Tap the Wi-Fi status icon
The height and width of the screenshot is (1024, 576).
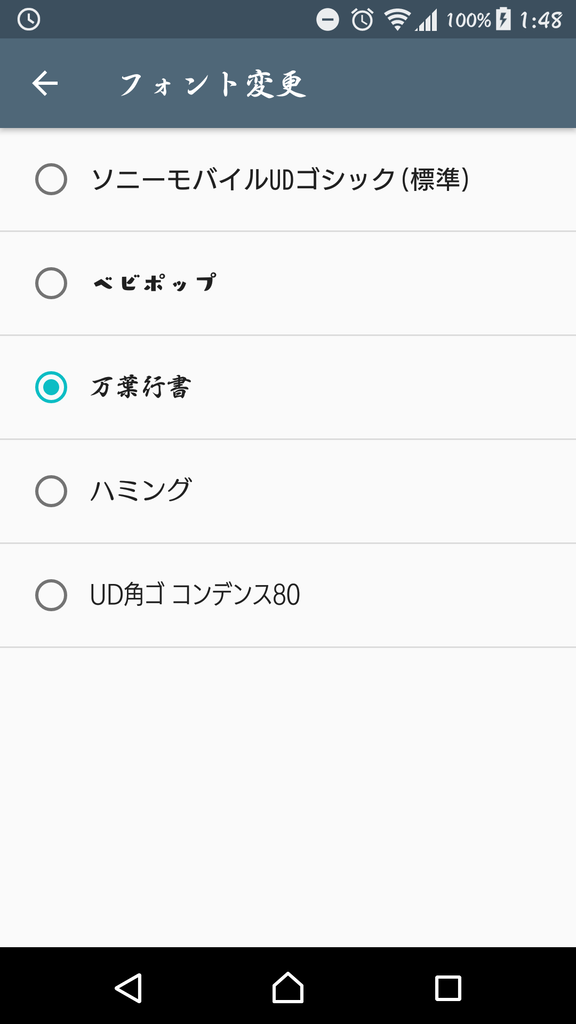coord(396,20)
